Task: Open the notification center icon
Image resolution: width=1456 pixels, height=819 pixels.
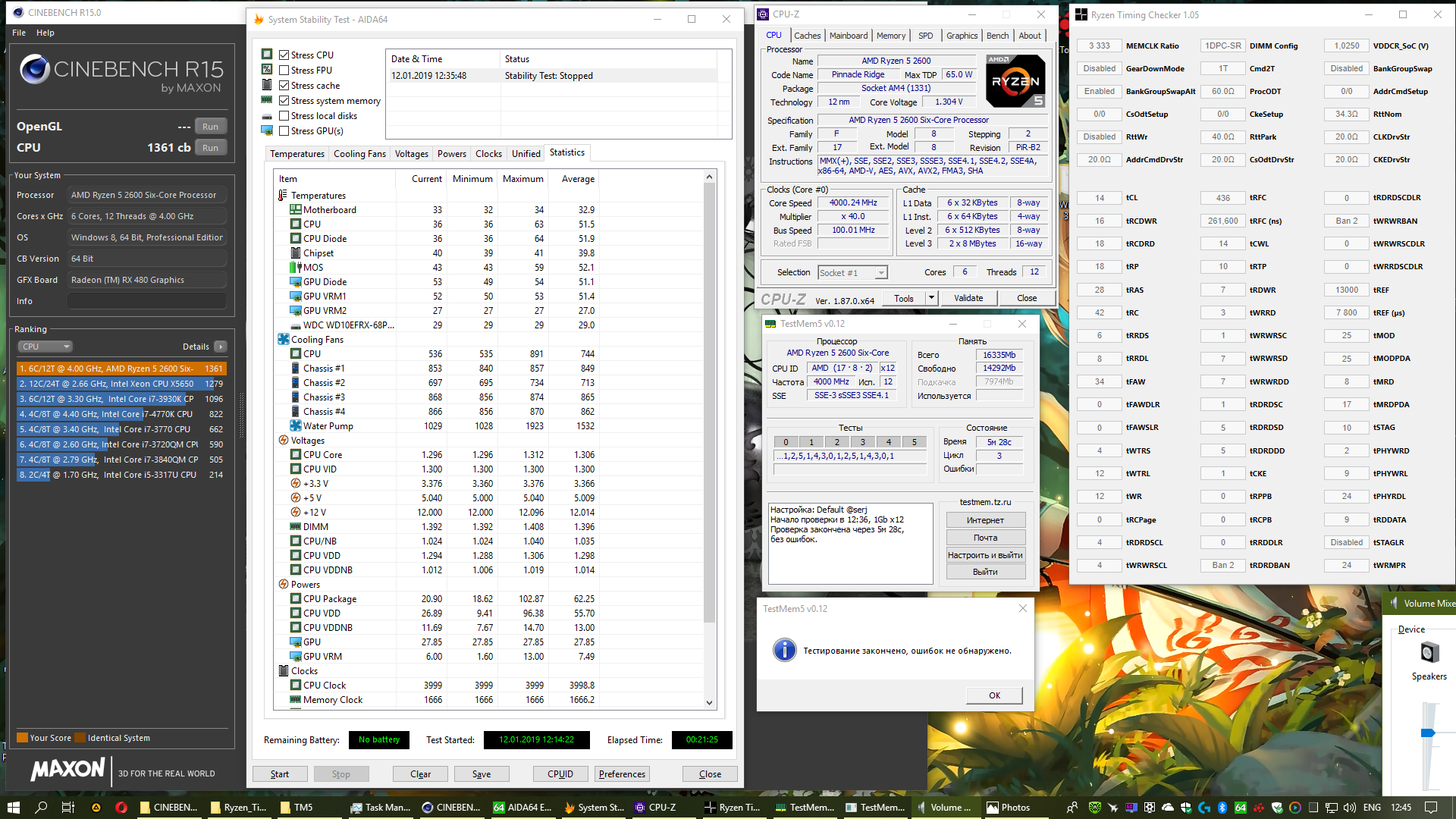Action: pos(1430,807)
